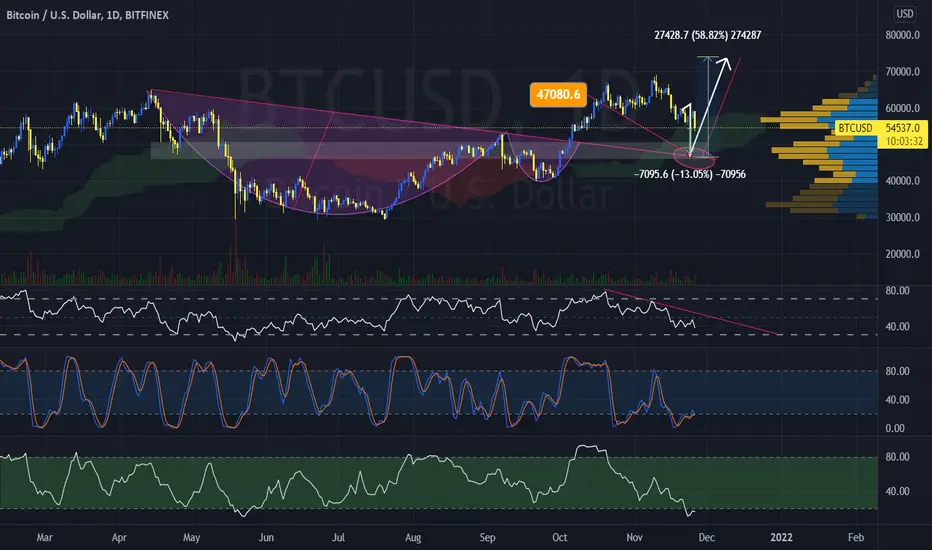This screenshot has height=550, width=932.
Task: Click the Jul label on time axis
Action: point(338,538)
